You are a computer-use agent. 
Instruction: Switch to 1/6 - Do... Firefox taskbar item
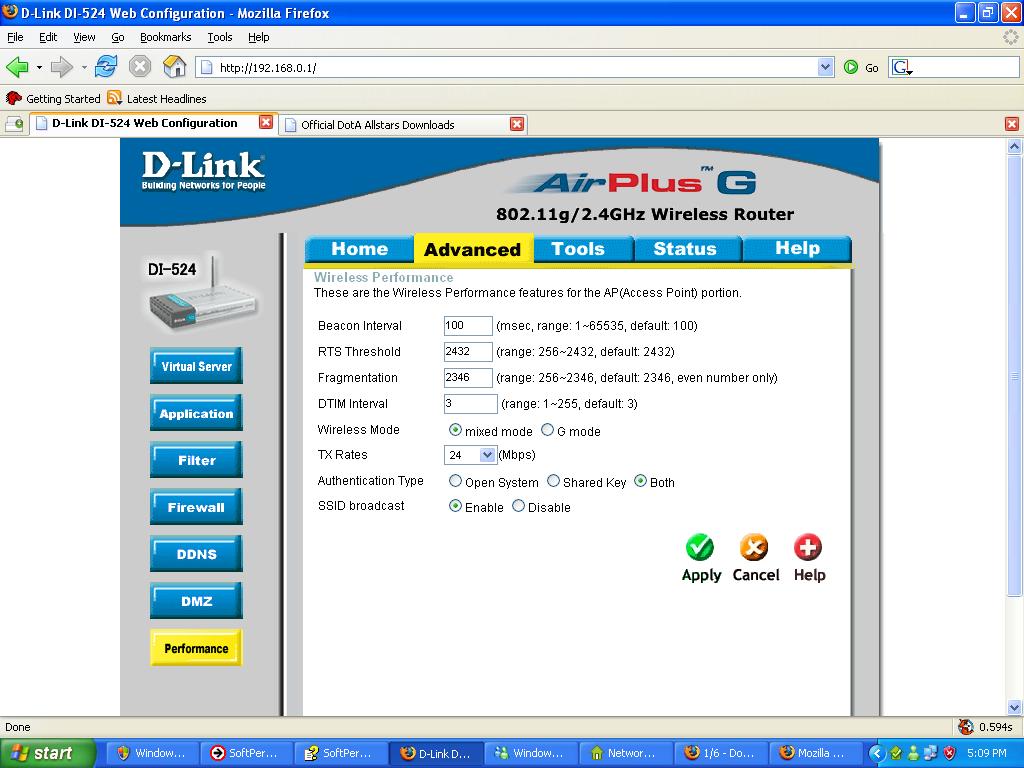point(720,753)
